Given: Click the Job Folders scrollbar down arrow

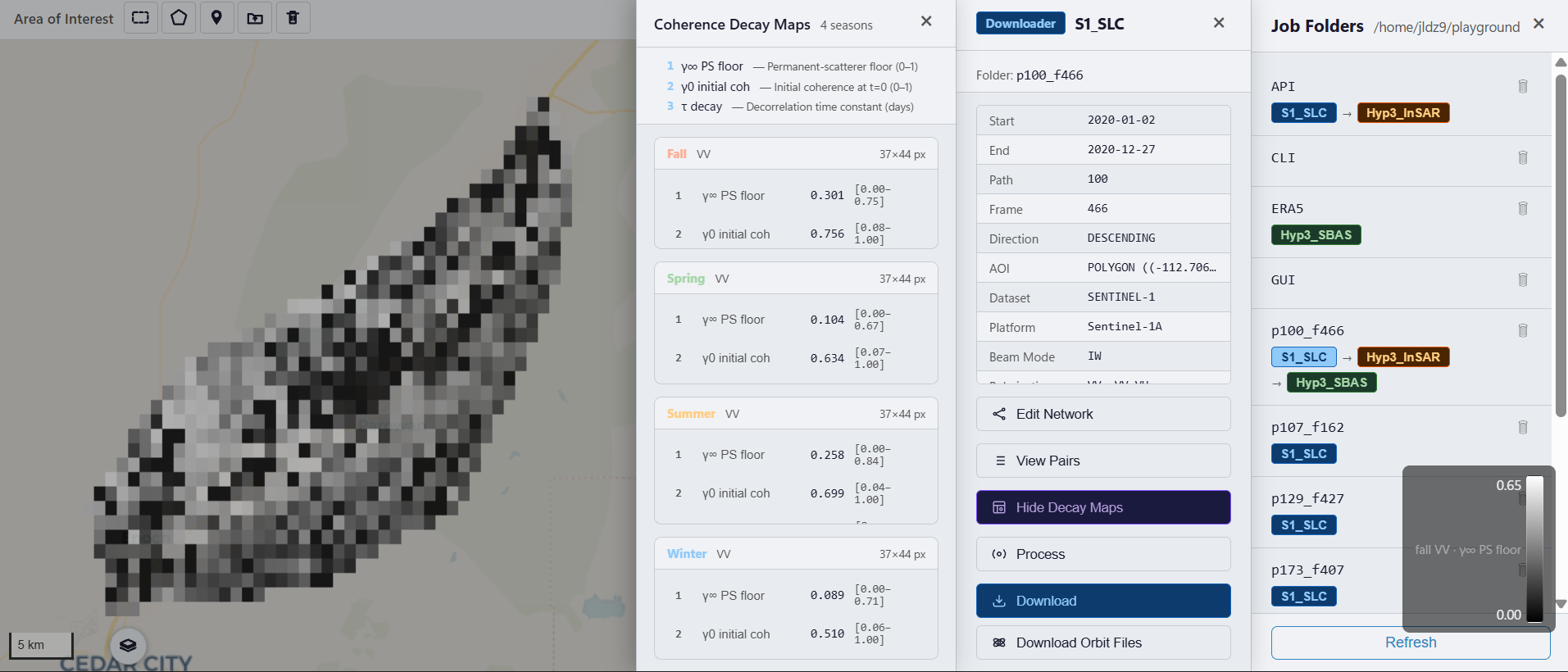Looking at the screenshot, I should [1561, 604].
